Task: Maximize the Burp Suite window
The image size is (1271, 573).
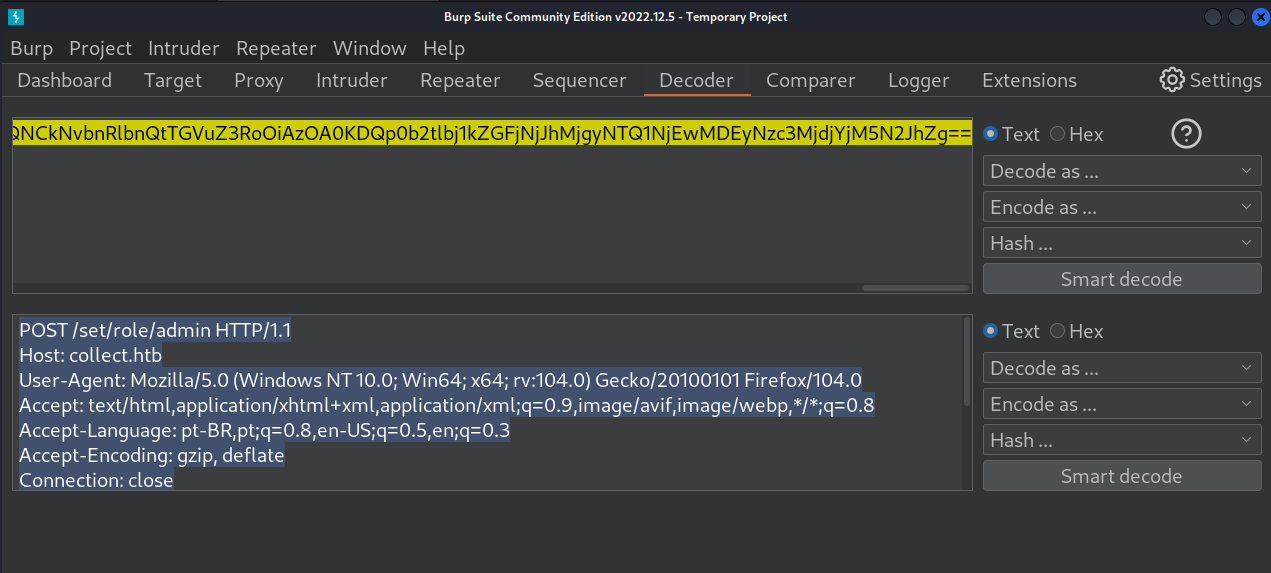Action: 1237,16
